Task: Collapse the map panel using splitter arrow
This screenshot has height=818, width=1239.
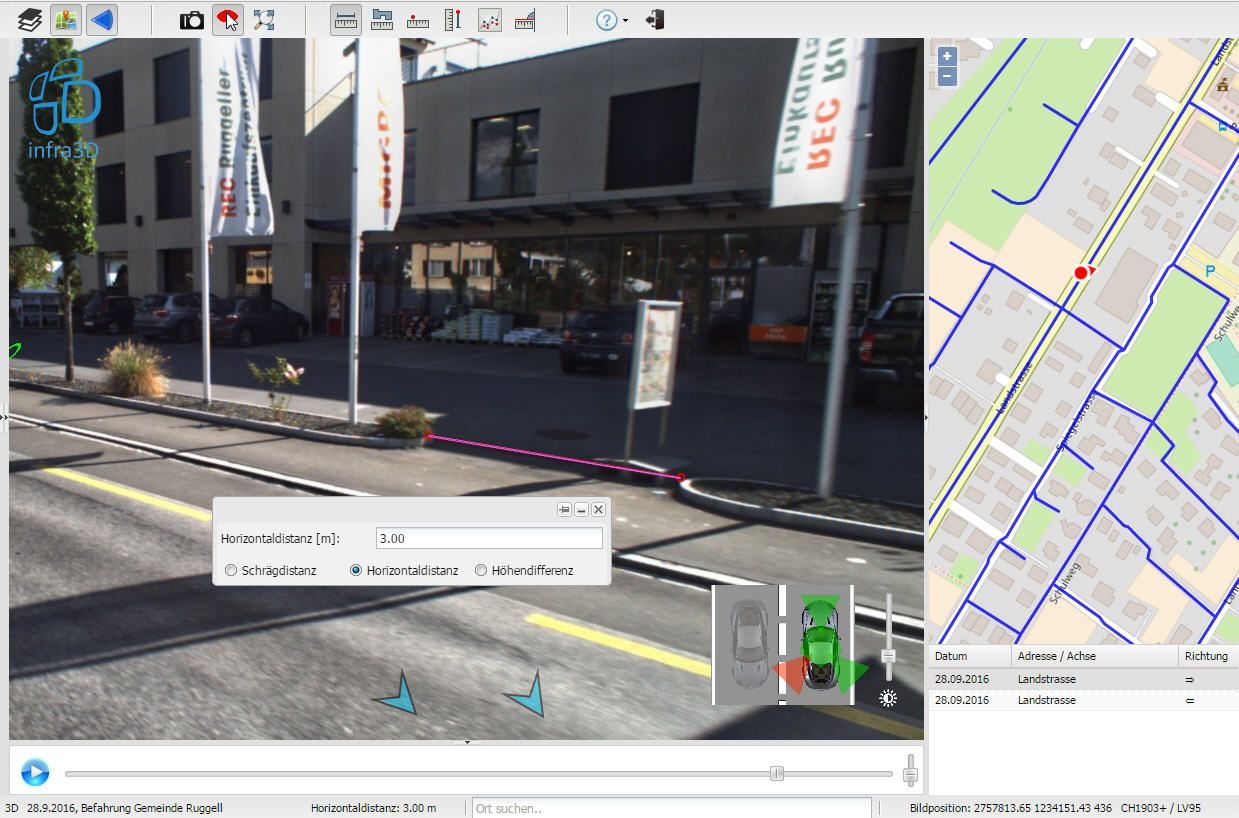Action: [x=926, y=417]
